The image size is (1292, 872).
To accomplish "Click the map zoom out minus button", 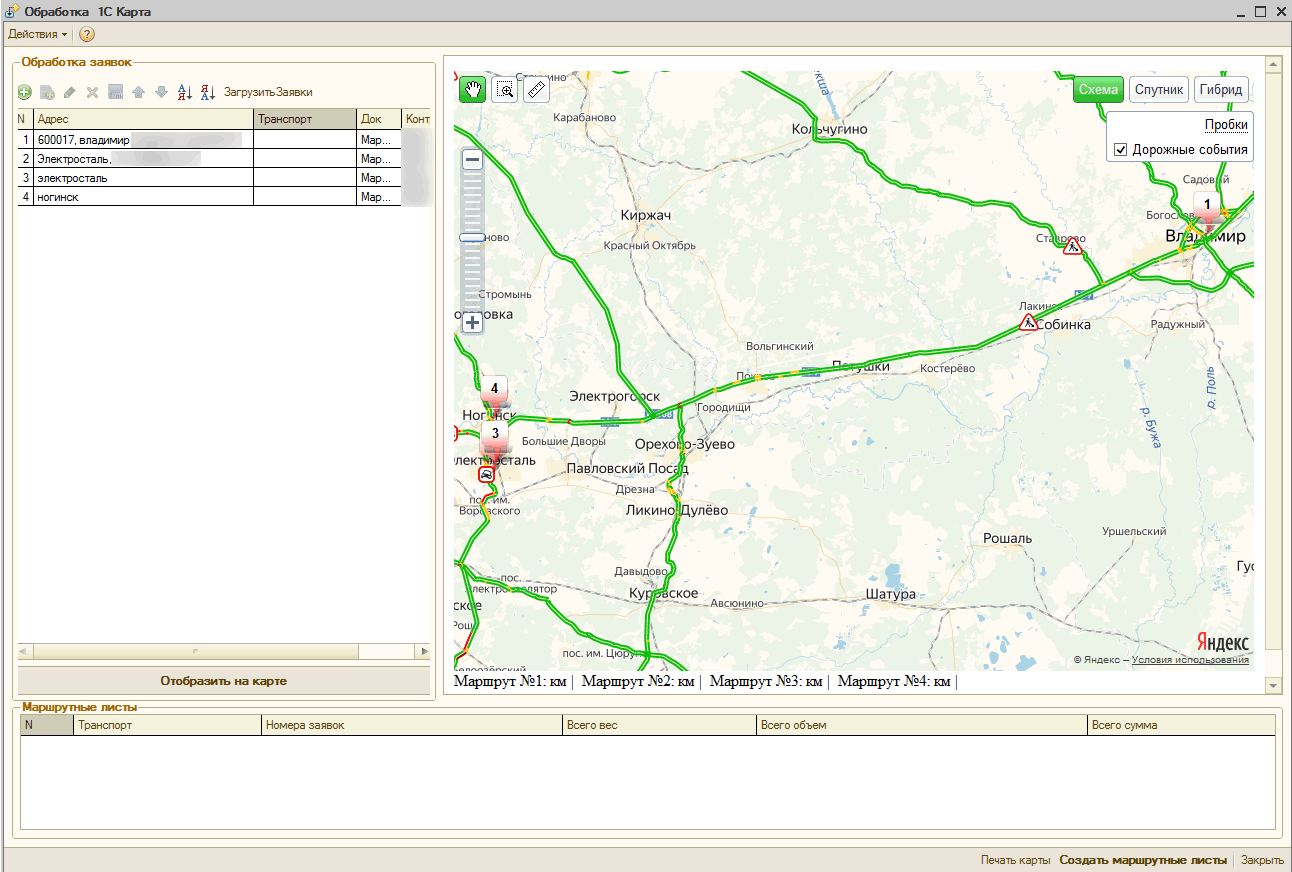I will tap(473, 159).
